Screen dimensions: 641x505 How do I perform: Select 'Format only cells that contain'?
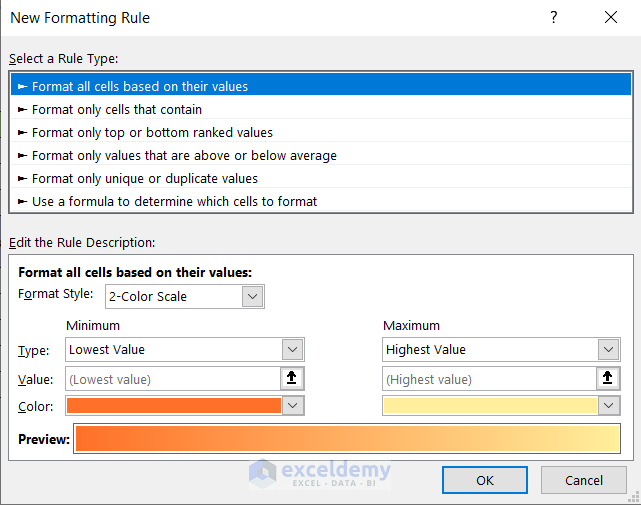(117, 109)
